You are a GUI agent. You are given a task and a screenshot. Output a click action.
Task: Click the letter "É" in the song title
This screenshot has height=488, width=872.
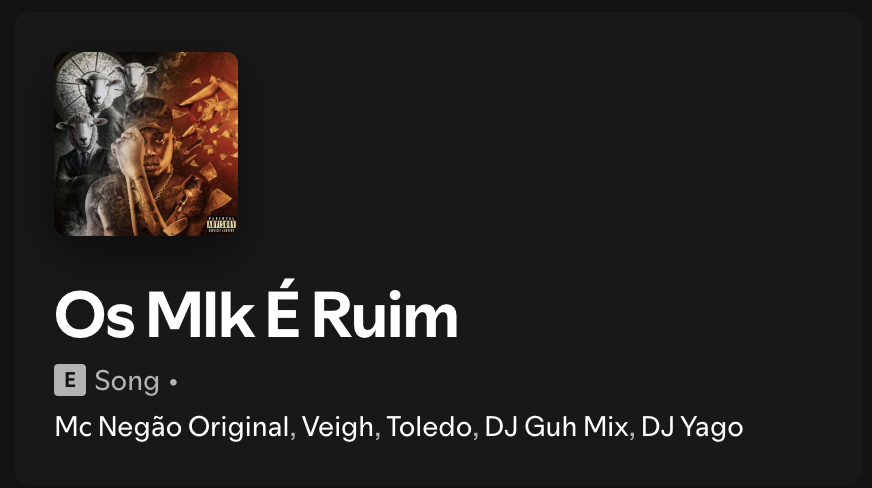coord(283,310)
